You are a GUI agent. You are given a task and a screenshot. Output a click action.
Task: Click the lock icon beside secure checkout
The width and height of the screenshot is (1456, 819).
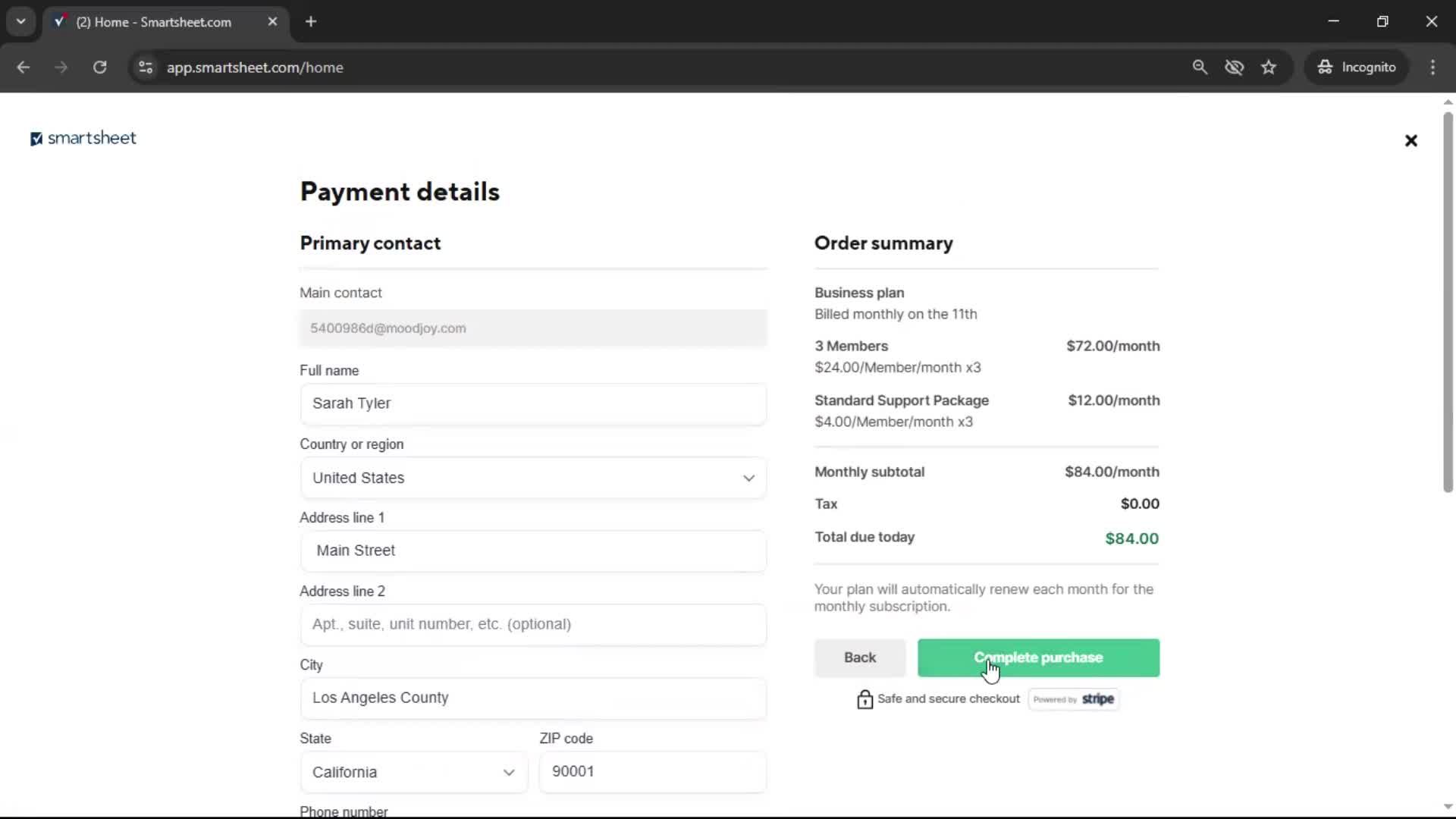click(x=864, y=699)
